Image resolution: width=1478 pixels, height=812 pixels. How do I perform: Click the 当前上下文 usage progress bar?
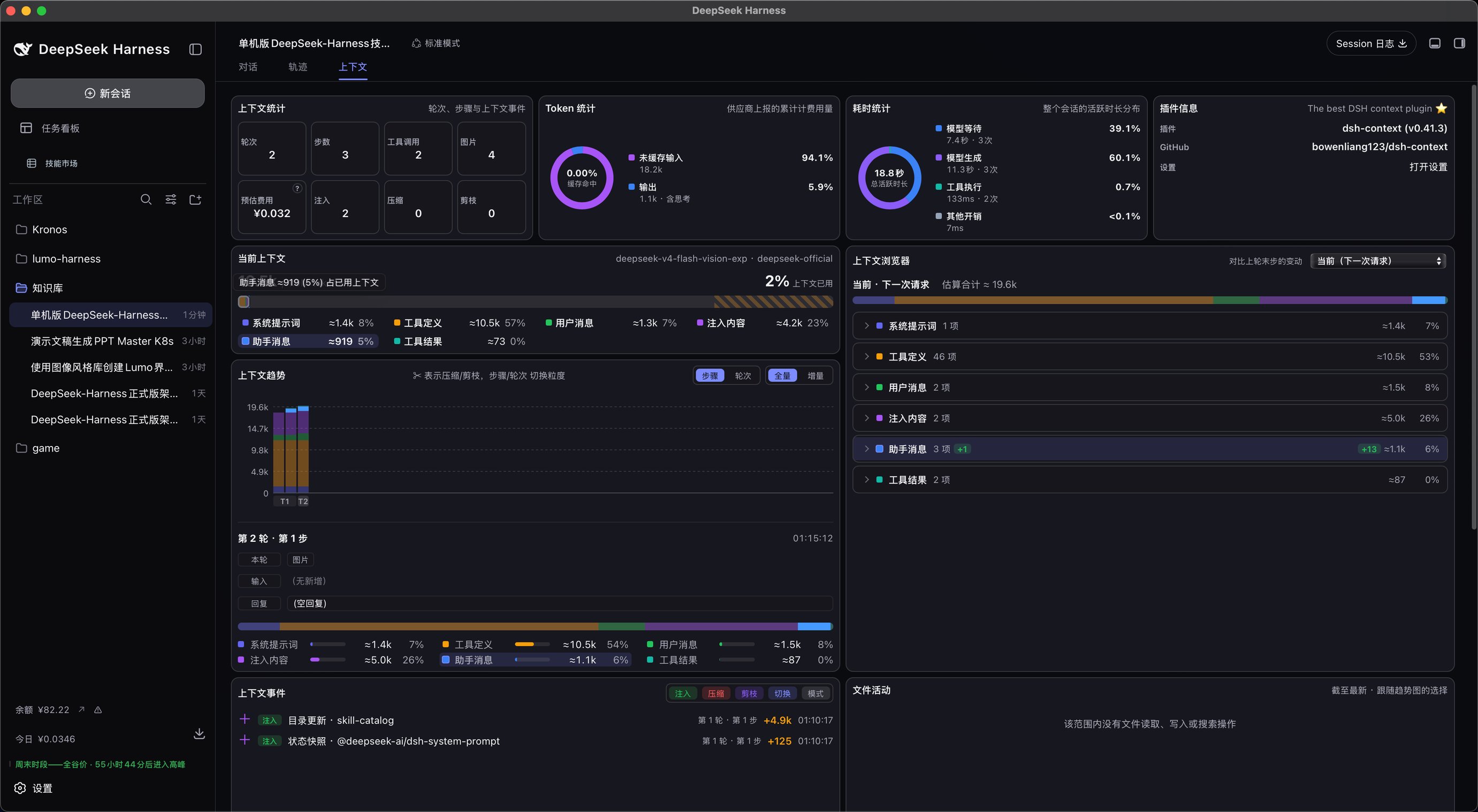pyautogui.click(x=535, y=302)
